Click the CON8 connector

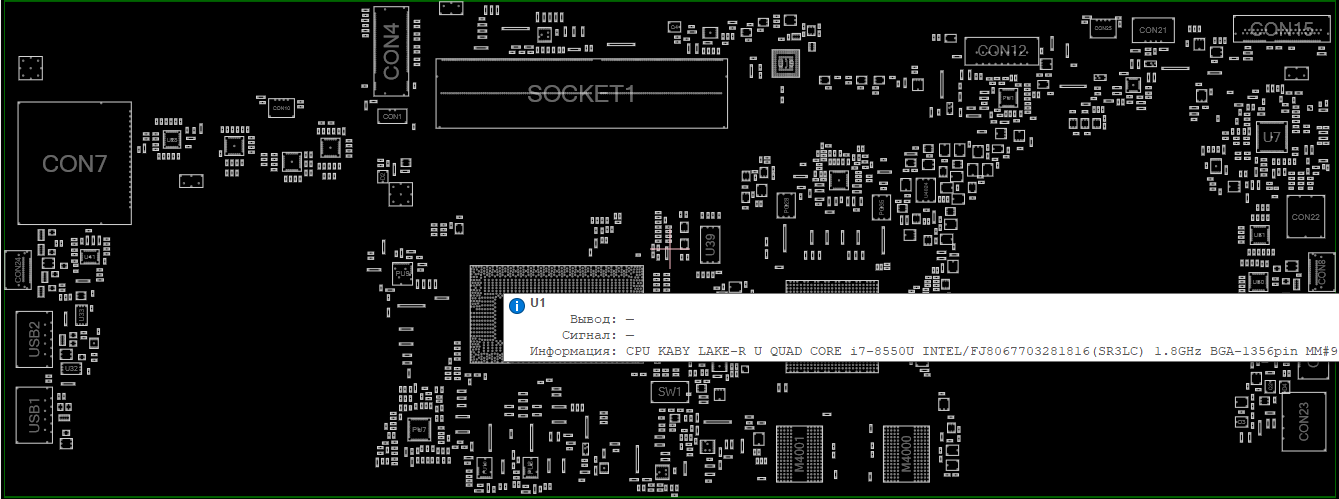pos(1321,271)
